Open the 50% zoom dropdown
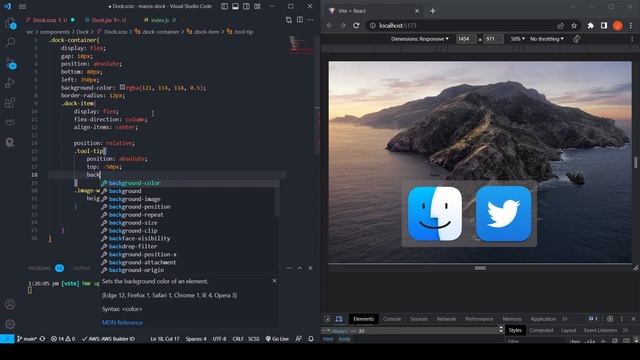The height and width of the screenshot is (360, 640). point(517,39)
